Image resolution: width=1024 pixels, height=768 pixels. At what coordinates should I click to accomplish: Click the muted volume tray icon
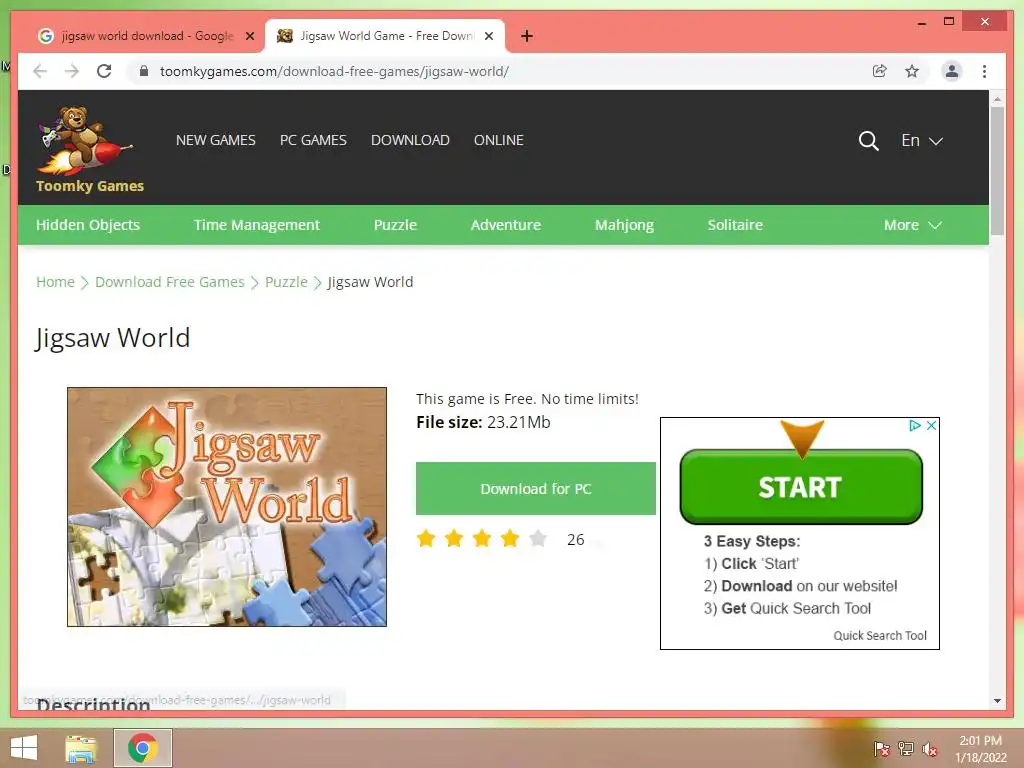coord(930,748)
